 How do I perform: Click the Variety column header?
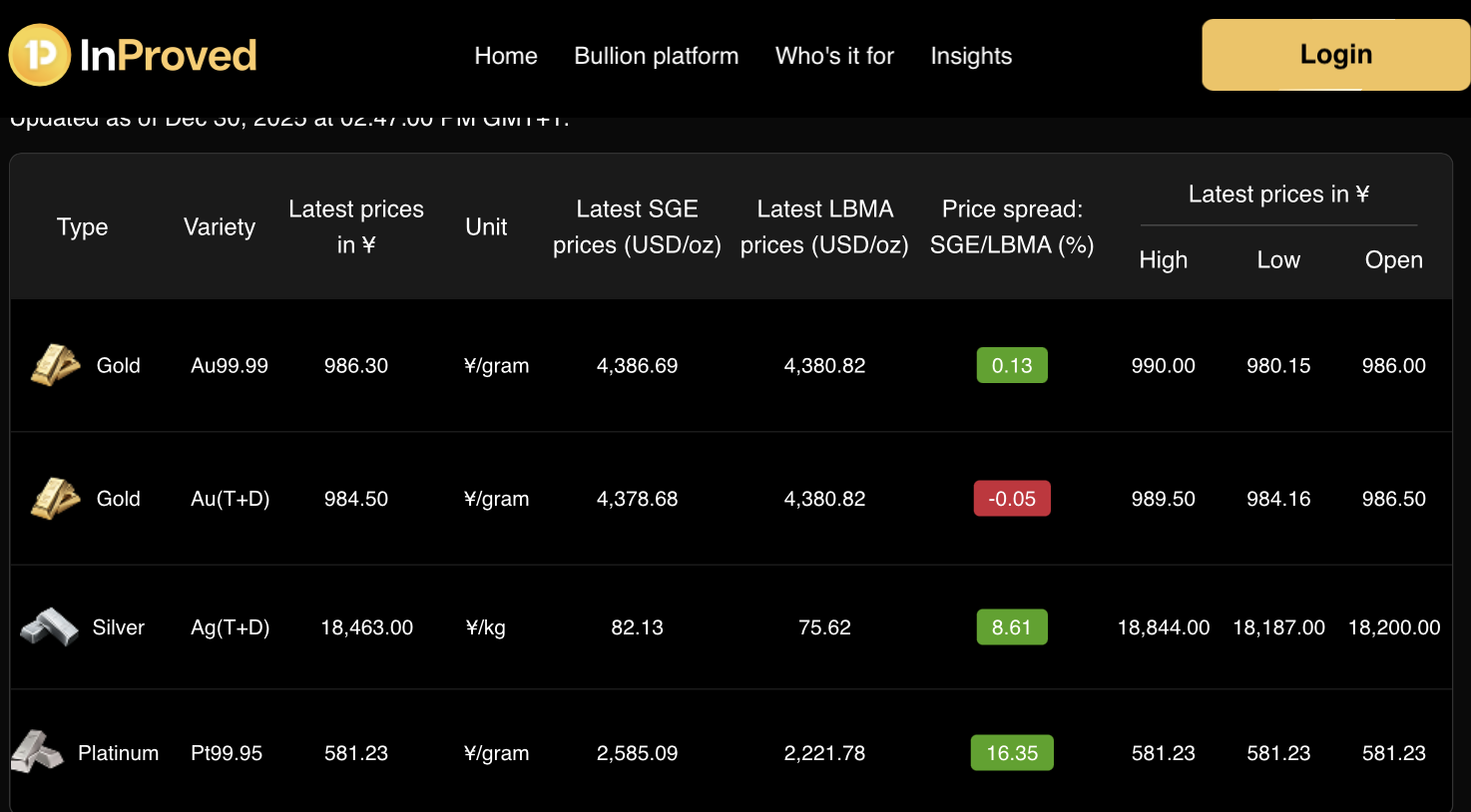tap(220, 227)
